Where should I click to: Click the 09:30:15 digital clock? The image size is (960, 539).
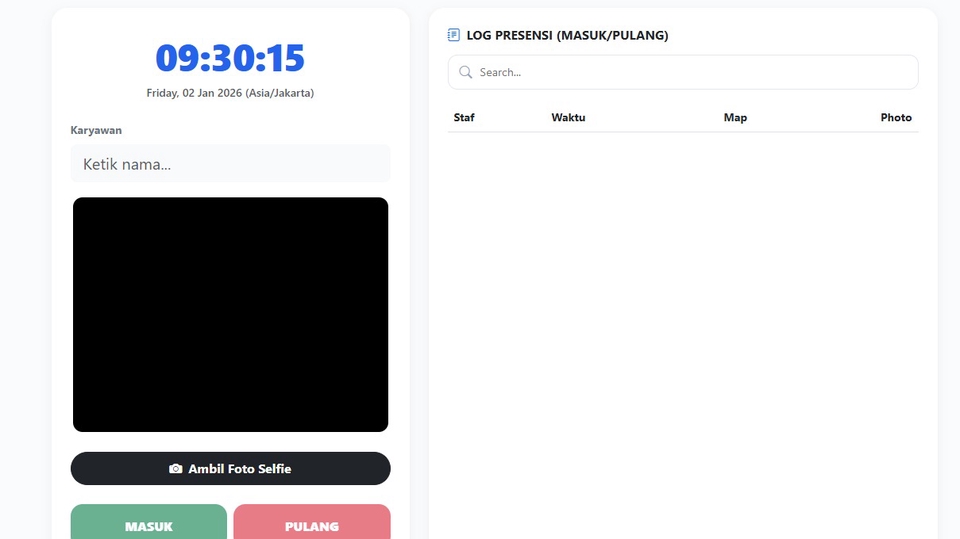tap(230, 59)
